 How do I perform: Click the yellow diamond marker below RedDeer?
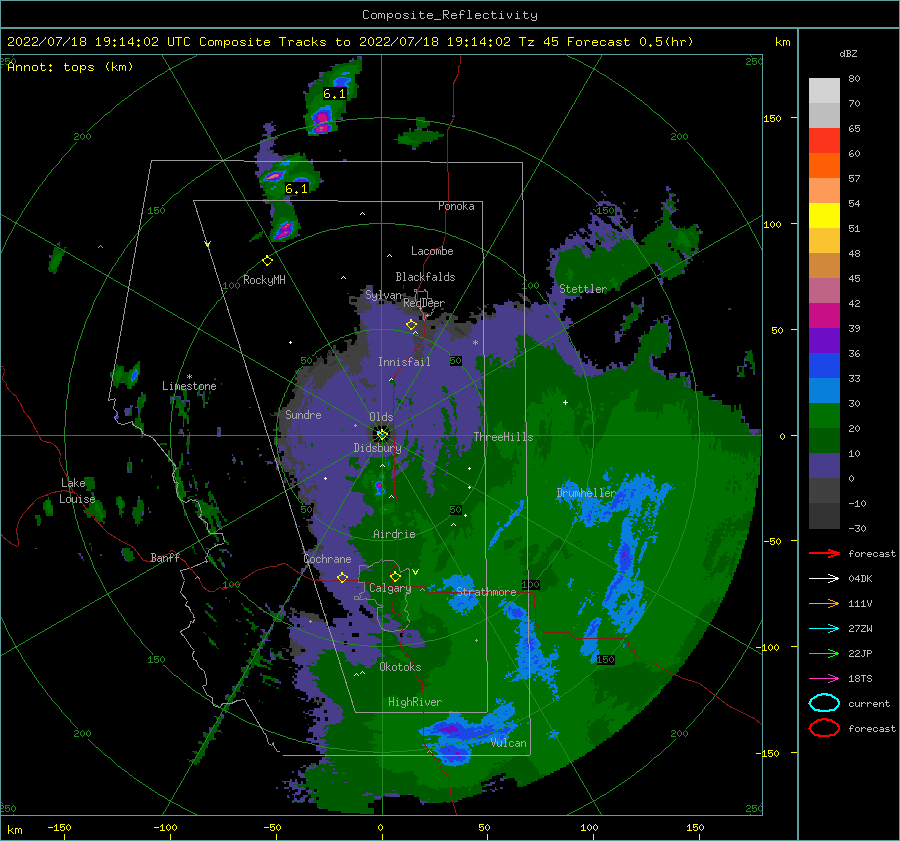pyautogui.click(x=412, y=325)
